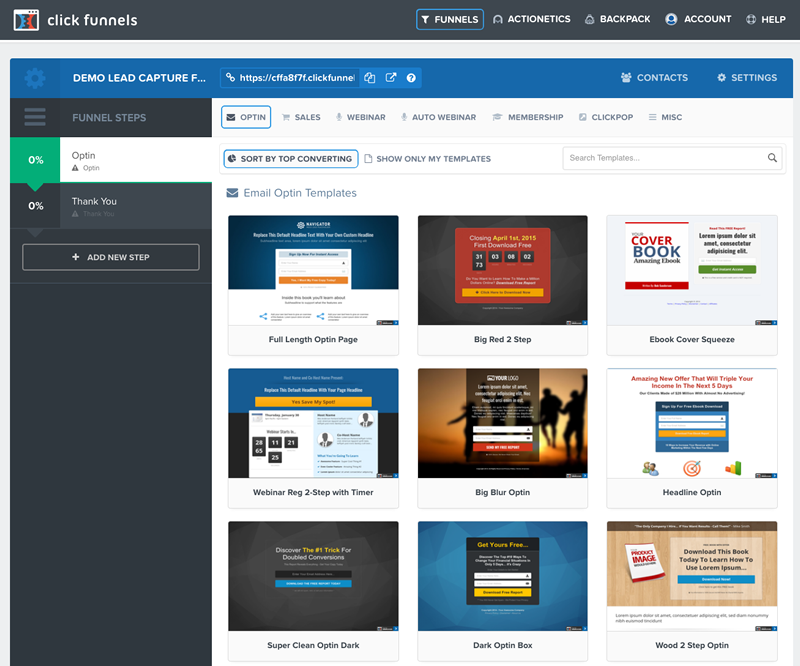Choose the Headline Optin template

692,438
